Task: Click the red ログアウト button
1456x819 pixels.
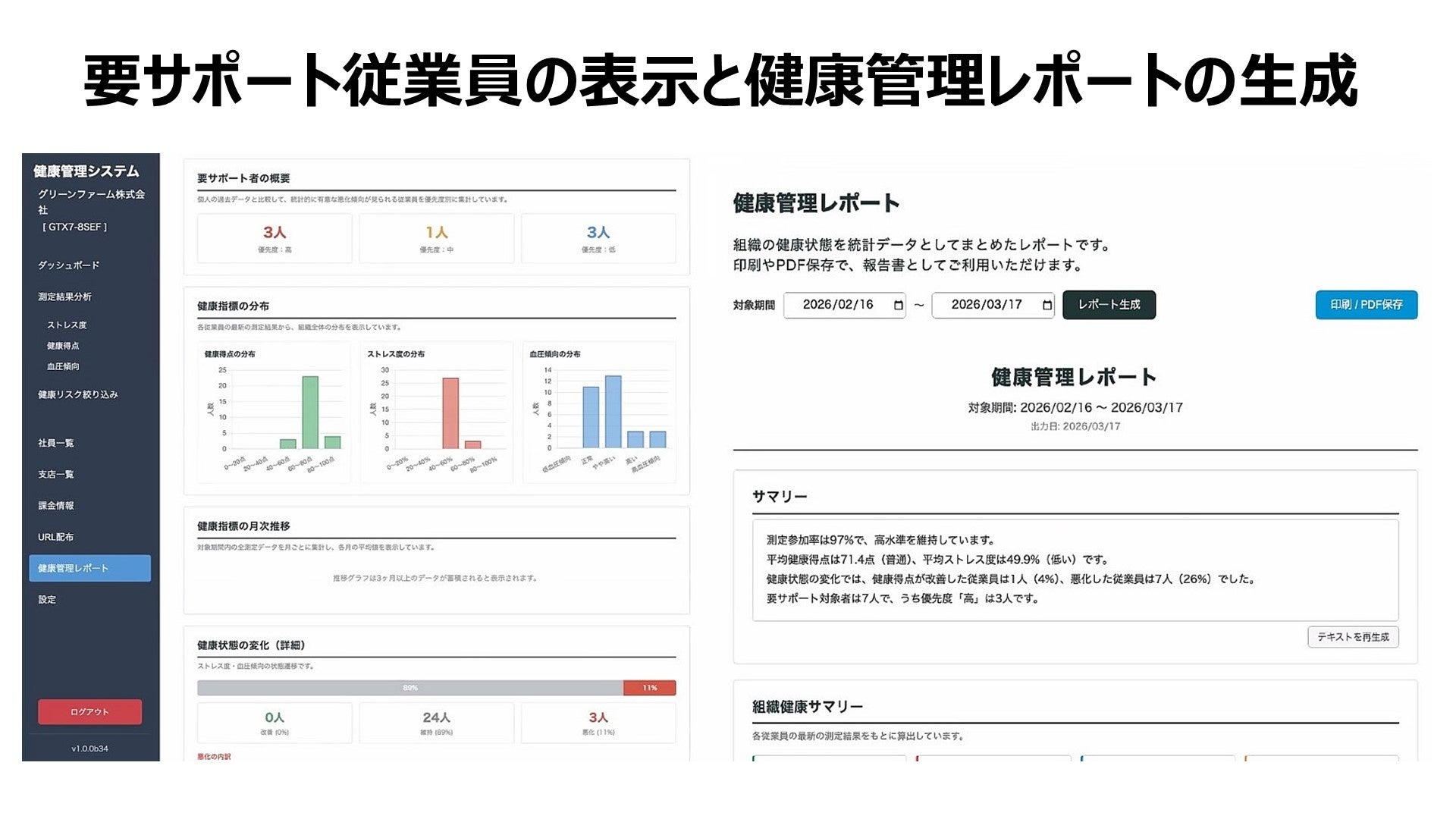Action: tap(89, 712)
